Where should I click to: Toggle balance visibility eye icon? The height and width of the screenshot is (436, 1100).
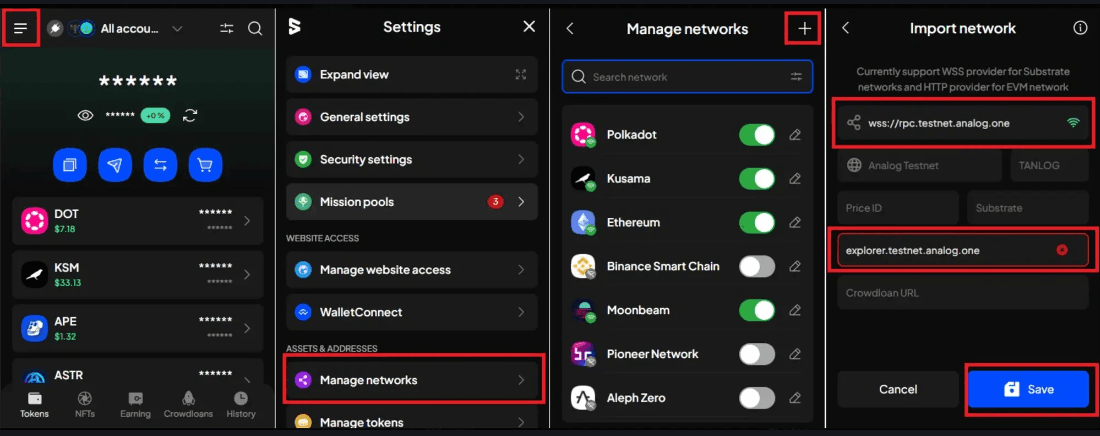(x=86, y=115)
